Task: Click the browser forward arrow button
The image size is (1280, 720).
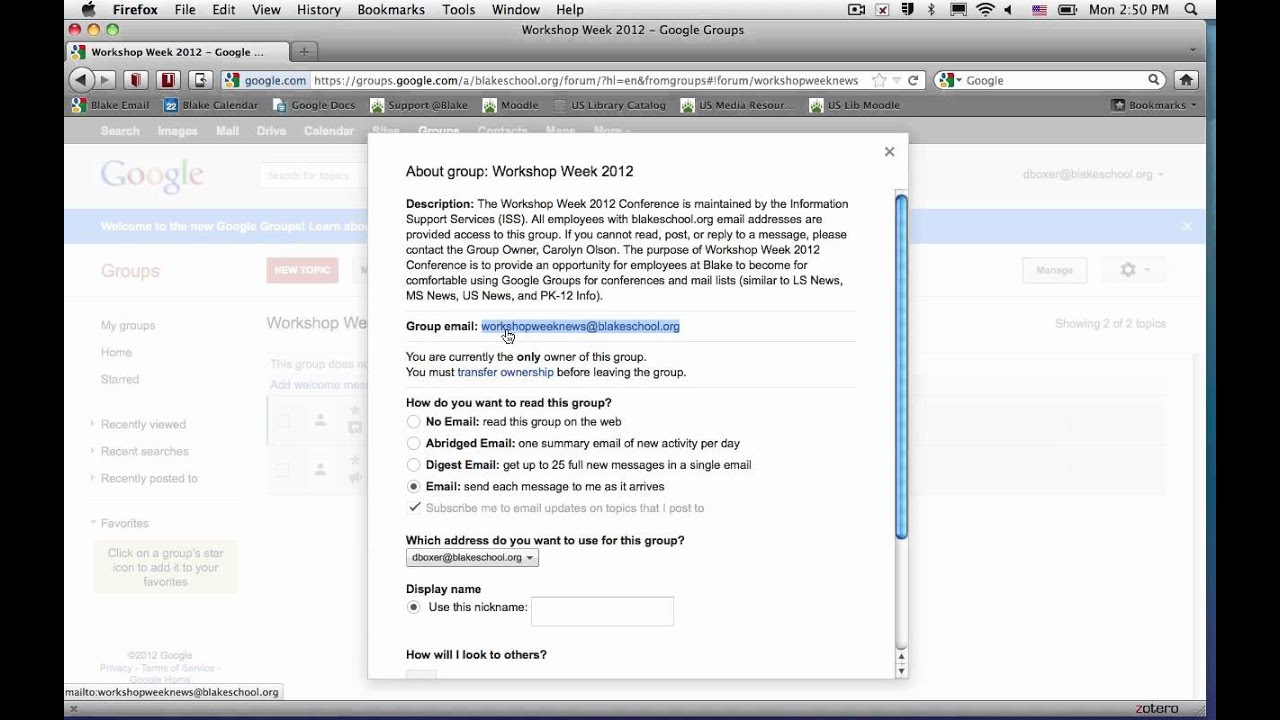Action: [x=105, y=80]
